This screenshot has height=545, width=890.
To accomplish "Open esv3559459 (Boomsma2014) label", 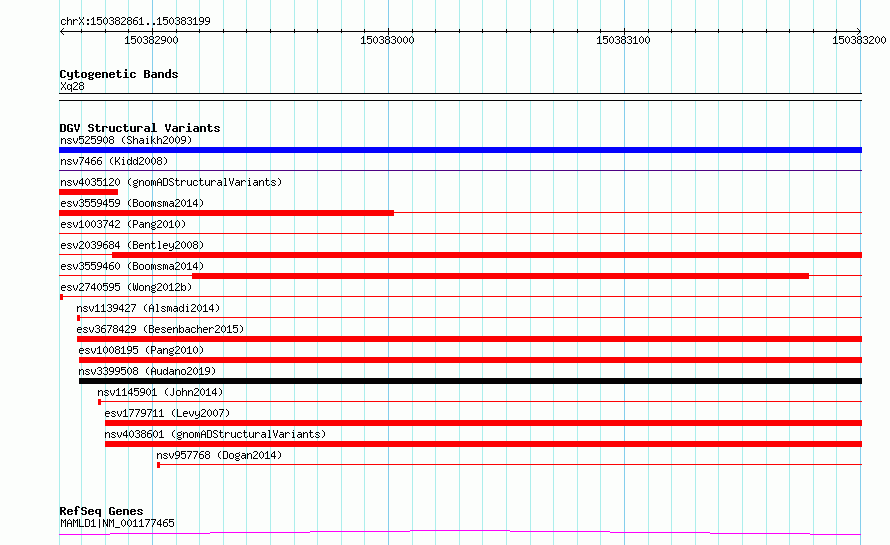I will pos(132,203).
